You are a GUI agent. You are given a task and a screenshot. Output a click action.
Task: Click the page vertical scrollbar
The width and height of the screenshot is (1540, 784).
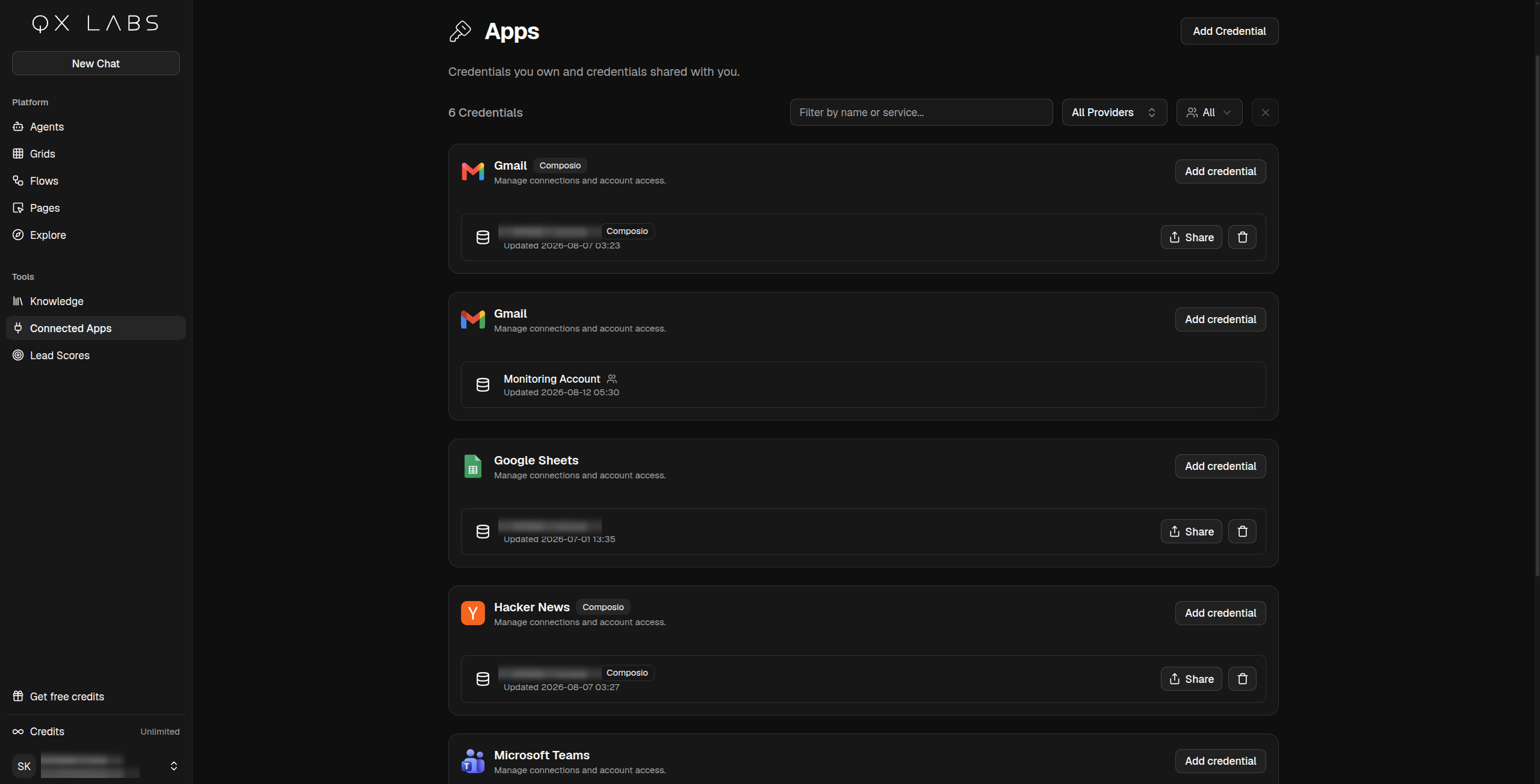pyautogui.click(x=1537, y=316)
